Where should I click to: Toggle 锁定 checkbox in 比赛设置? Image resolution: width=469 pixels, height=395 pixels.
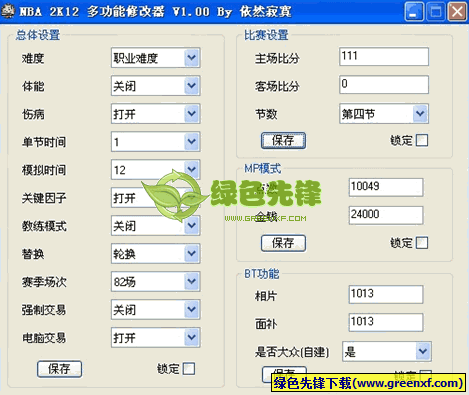click(422, 140)
